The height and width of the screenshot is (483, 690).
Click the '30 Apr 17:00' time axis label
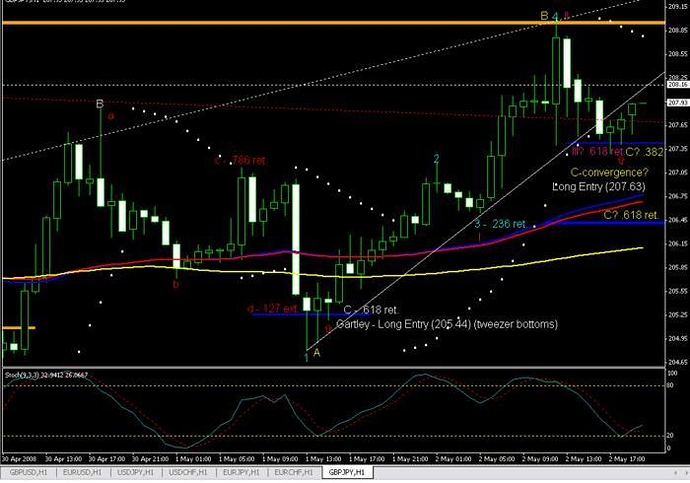106,459
